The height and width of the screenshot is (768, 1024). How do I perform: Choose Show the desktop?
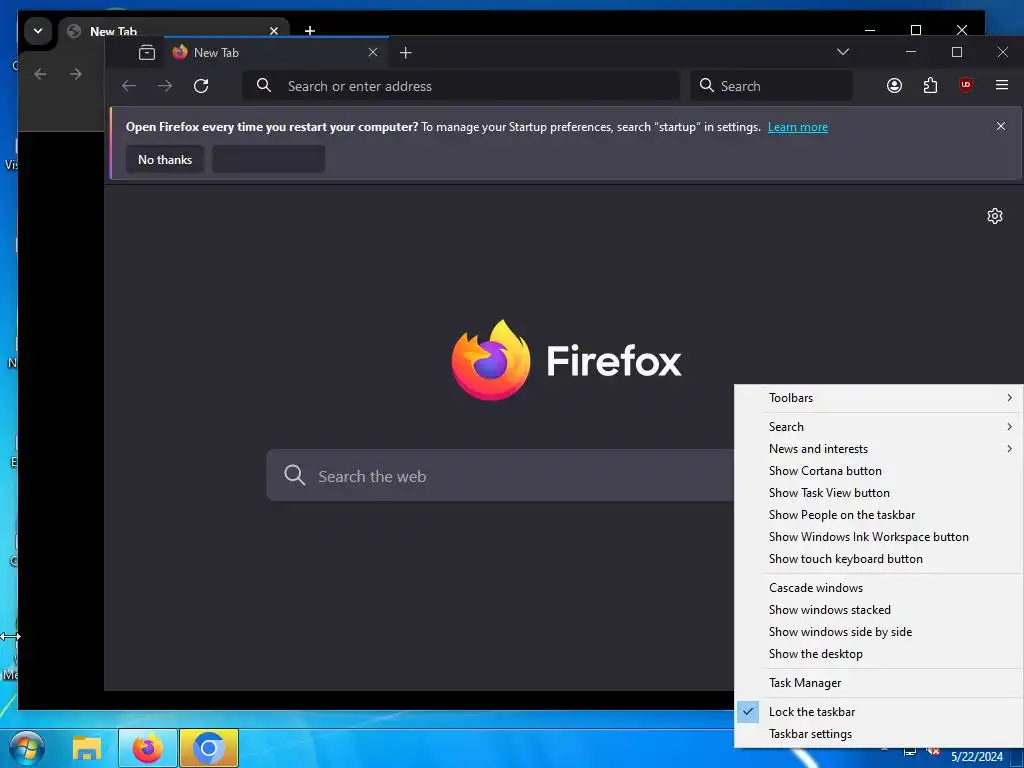coord(879,654)
